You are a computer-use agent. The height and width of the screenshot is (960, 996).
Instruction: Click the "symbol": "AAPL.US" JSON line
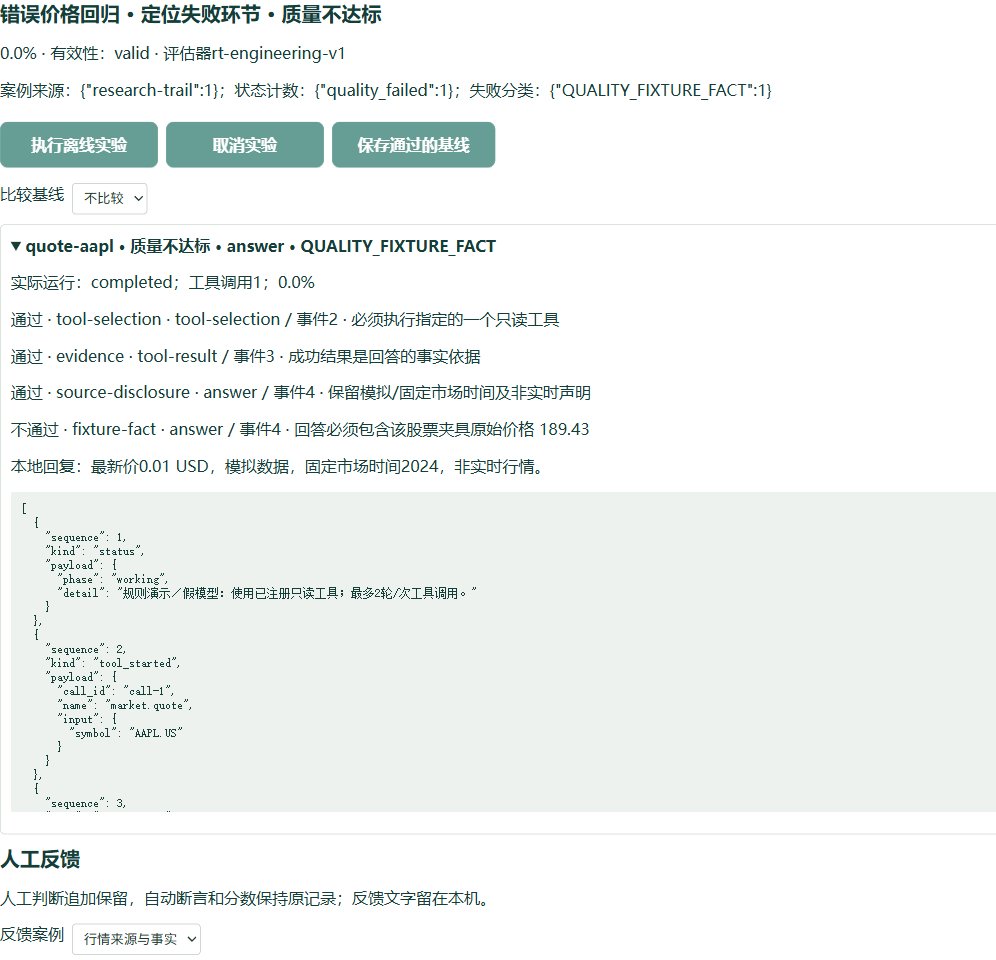point(126,733)
